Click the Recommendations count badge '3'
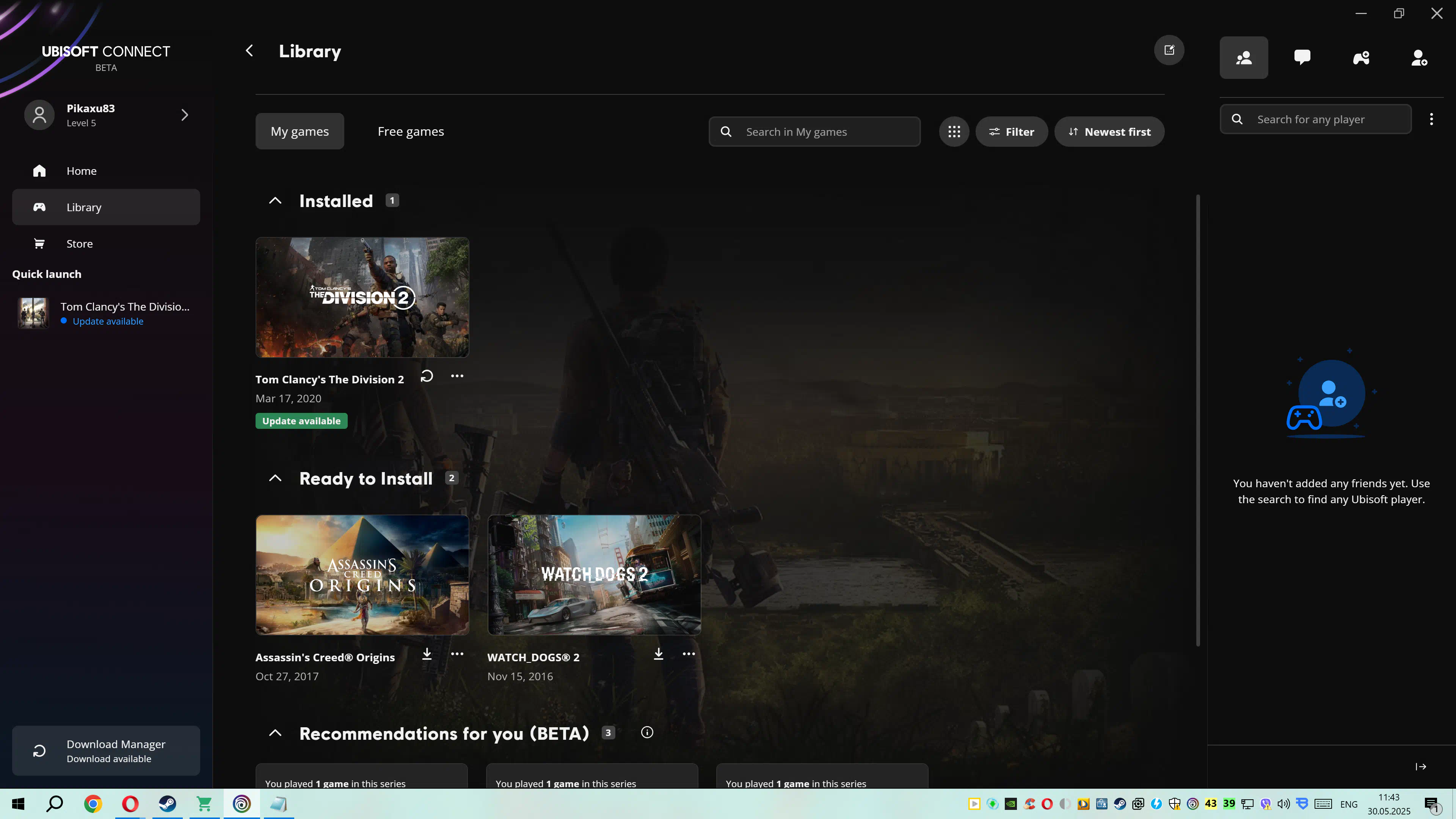 pos(608,733)
